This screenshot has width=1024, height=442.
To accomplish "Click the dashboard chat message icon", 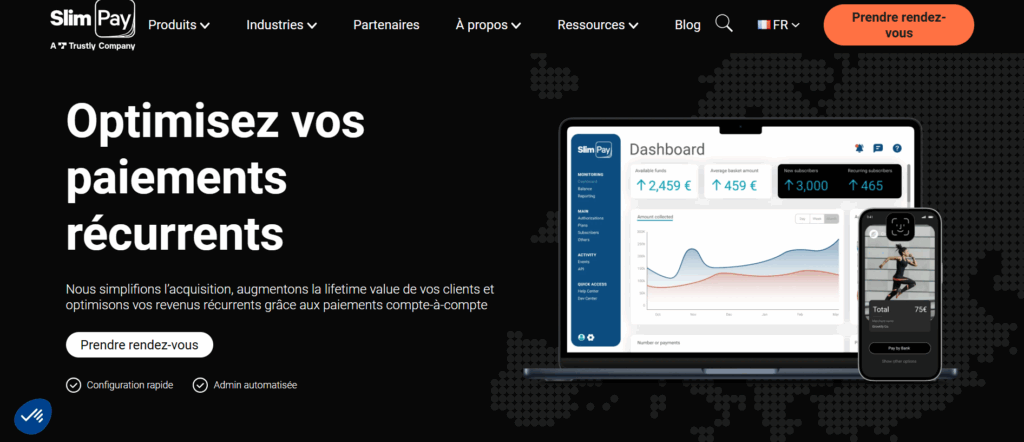I will click(x=878, y=148).
